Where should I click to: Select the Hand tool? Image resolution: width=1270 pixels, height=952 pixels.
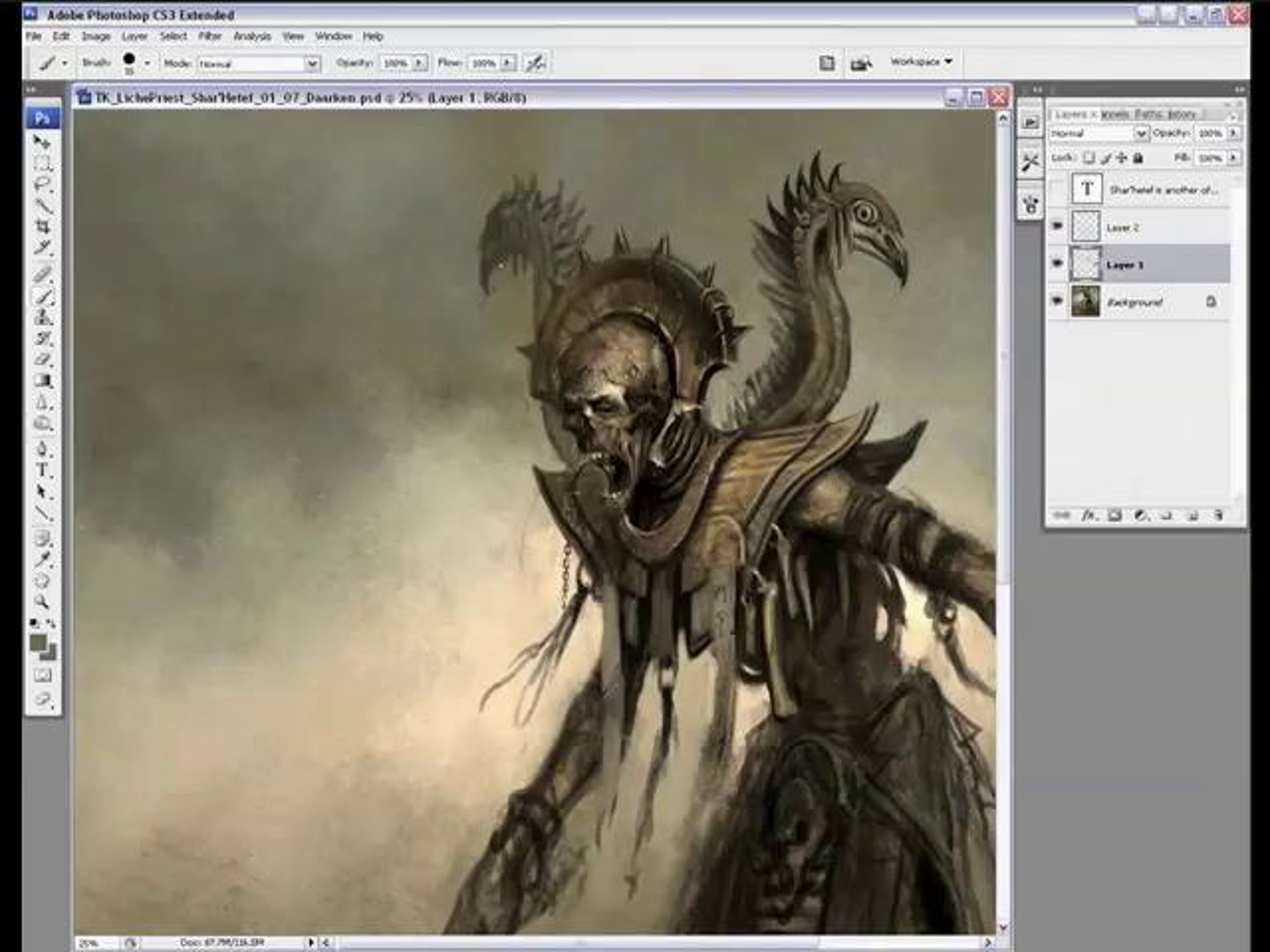click(x=42, y=581)
